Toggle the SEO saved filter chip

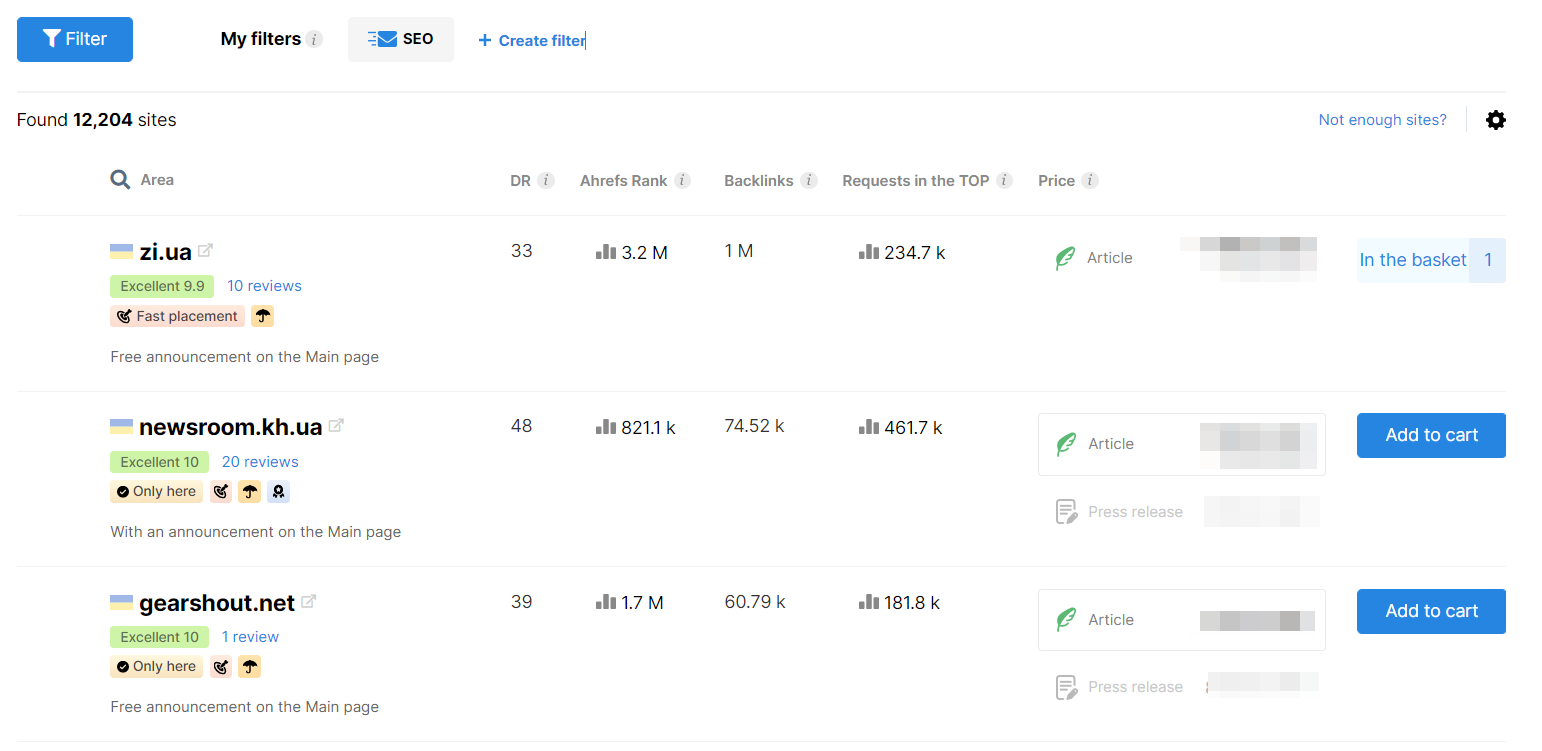pos(401,38)
